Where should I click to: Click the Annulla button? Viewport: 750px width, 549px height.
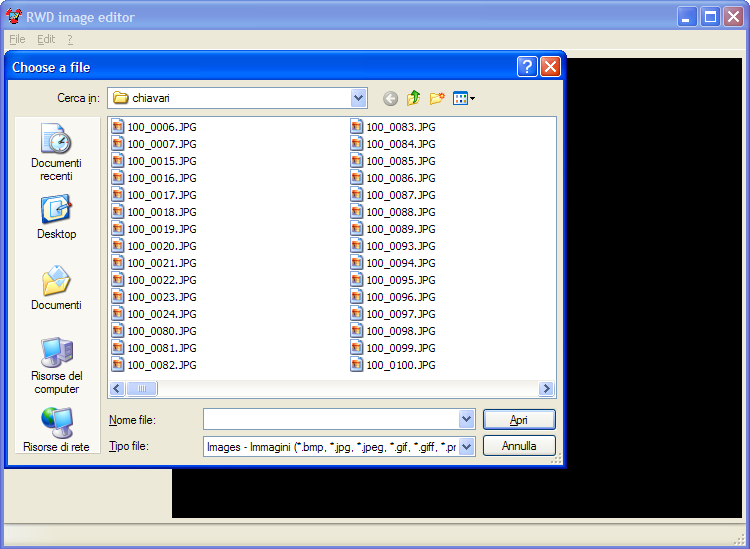[x=519, y=446]
